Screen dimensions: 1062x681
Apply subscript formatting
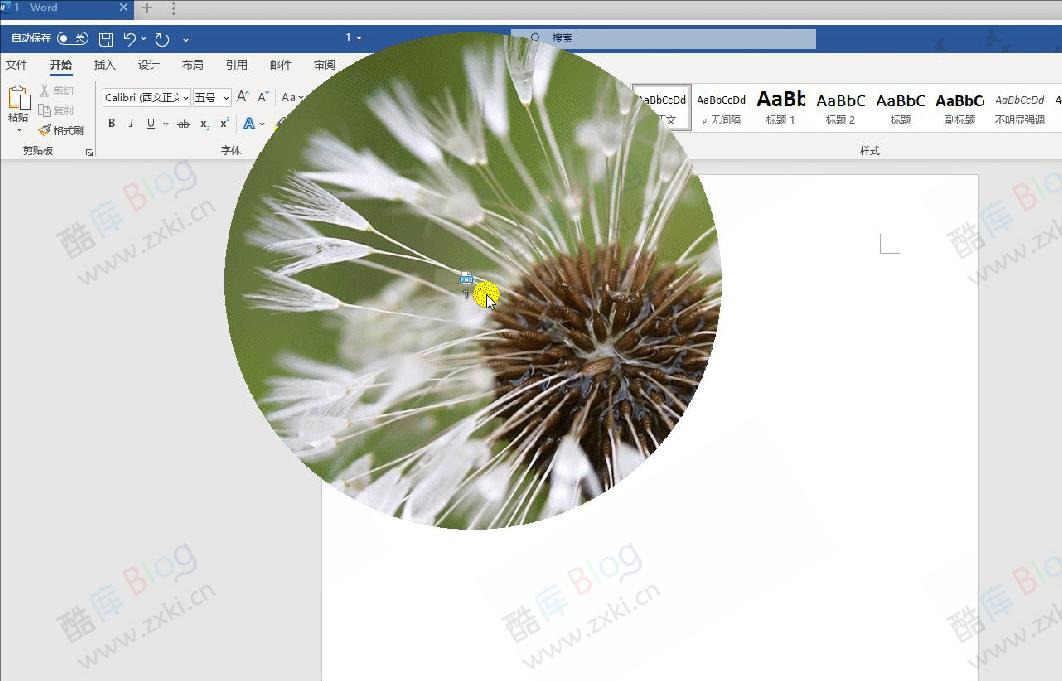[204, 124]
